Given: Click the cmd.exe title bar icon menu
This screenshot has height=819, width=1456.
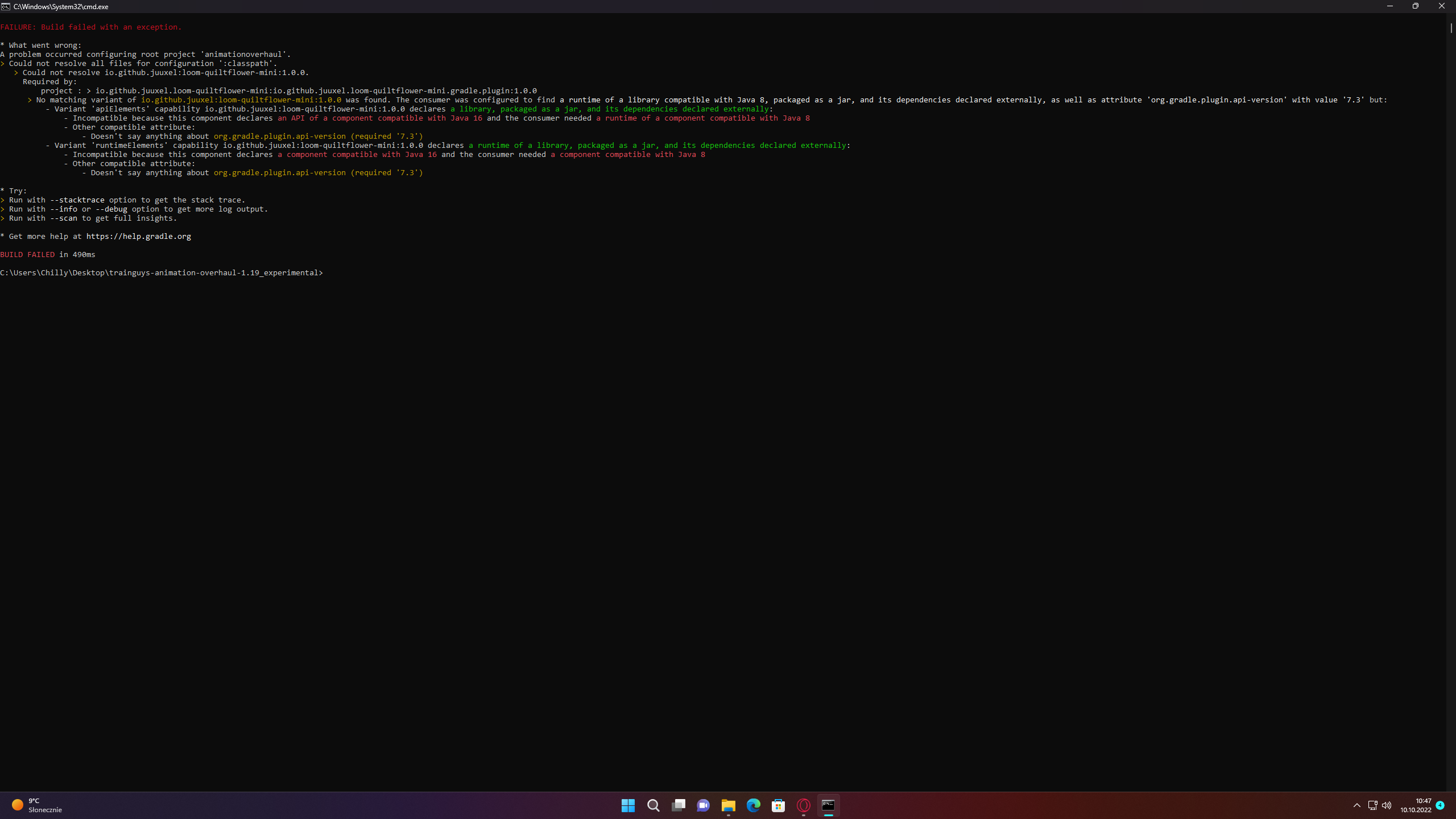Looking at the screenshot, I should click(6, 6).
